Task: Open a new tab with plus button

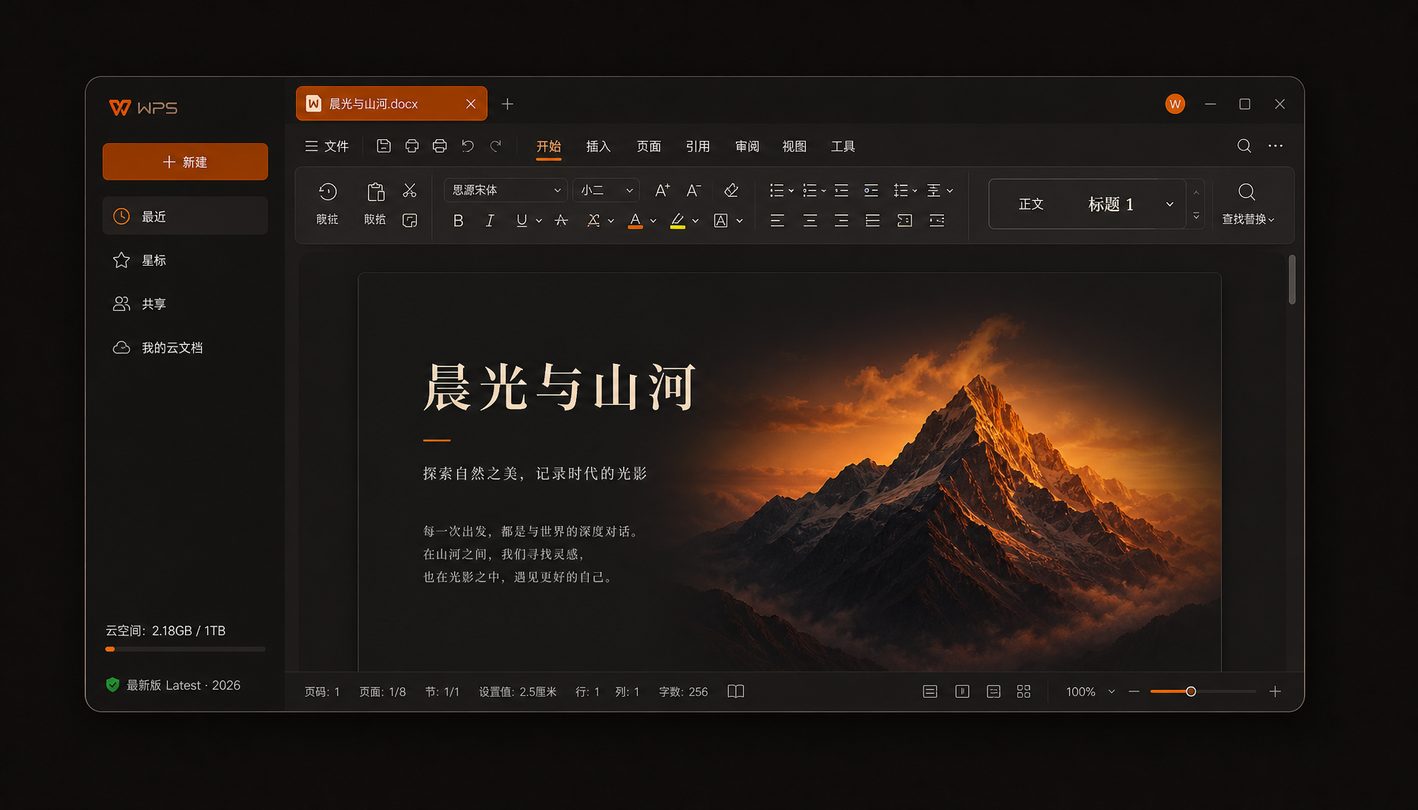Action: point(508,104)
